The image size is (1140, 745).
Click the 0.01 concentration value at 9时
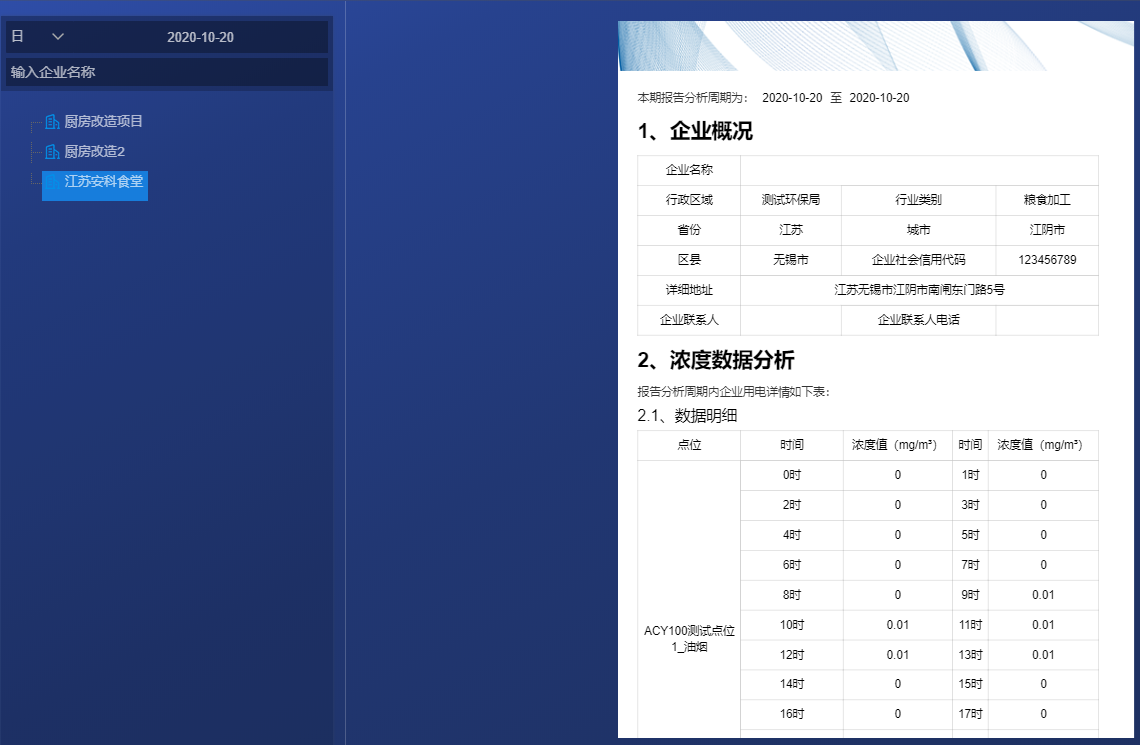(x=1043, y=595)
